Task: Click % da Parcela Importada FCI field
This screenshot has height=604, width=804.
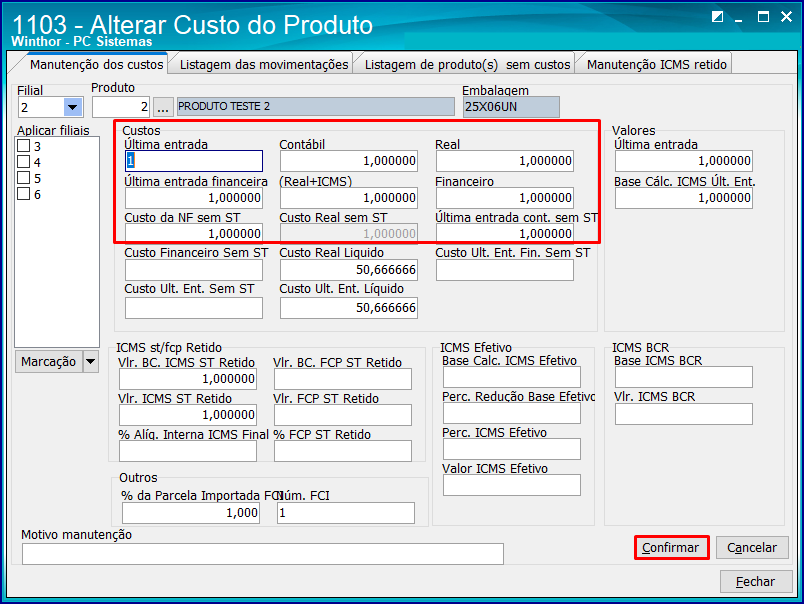Action: coord(191,513)
